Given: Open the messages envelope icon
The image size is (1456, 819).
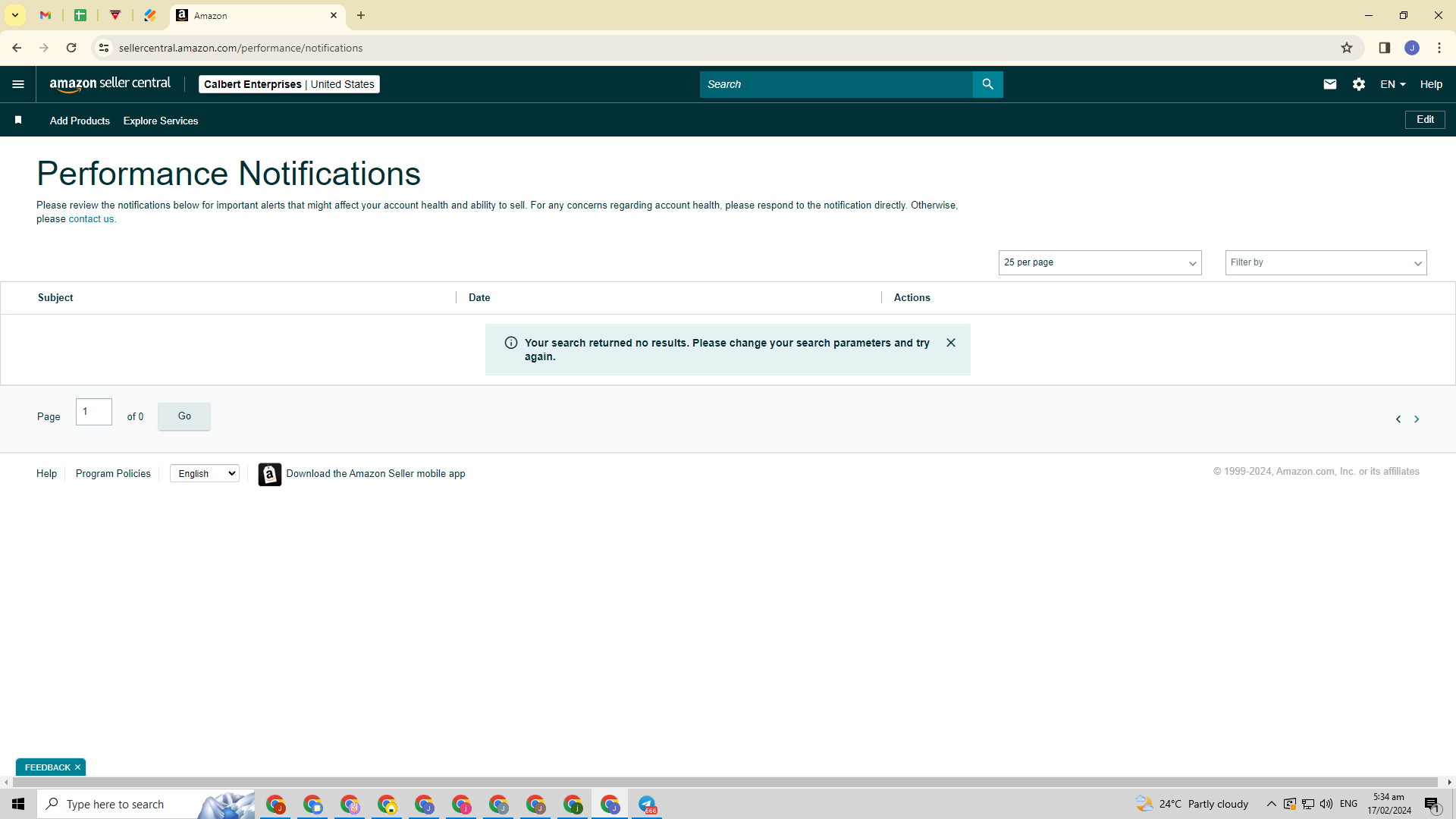Looking at the screenshot, I should [1329, 84].
